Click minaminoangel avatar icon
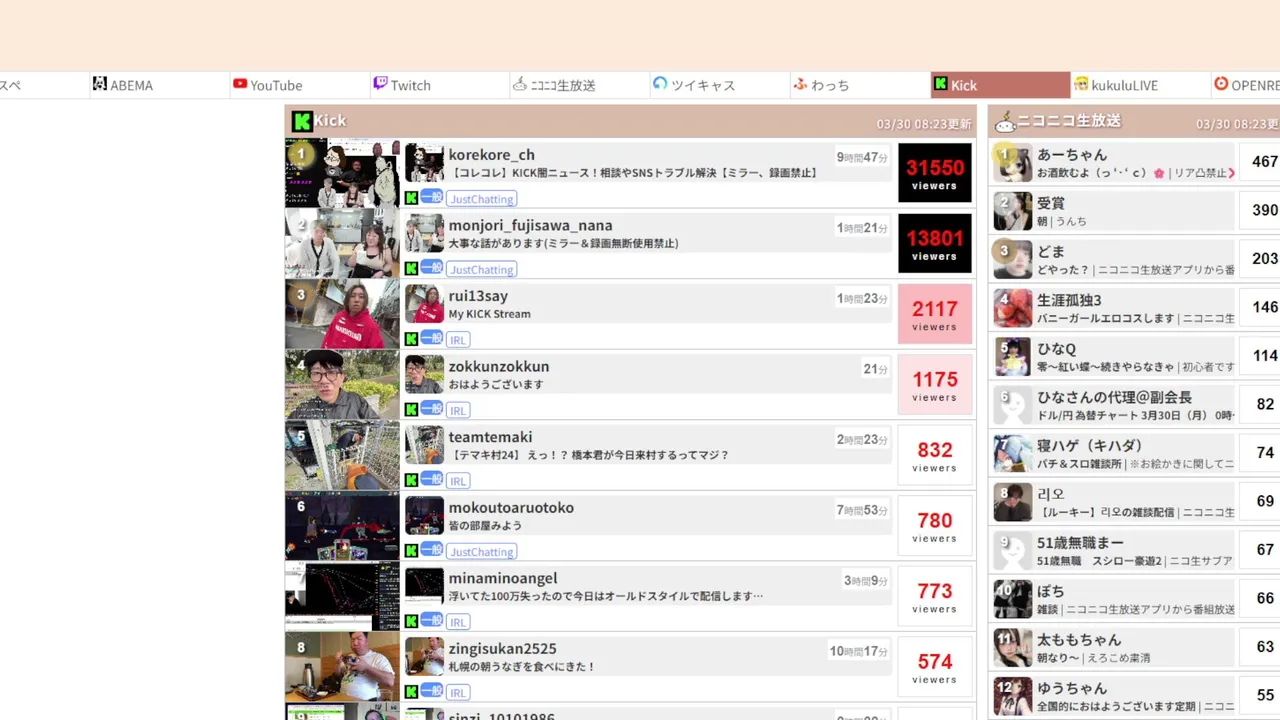Viewport: 1280px width, 720px height. 424,586
